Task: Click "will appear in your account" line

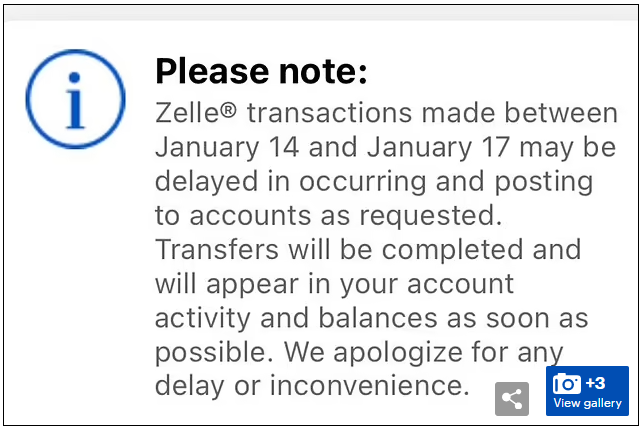Action: (x=334, y=283)
